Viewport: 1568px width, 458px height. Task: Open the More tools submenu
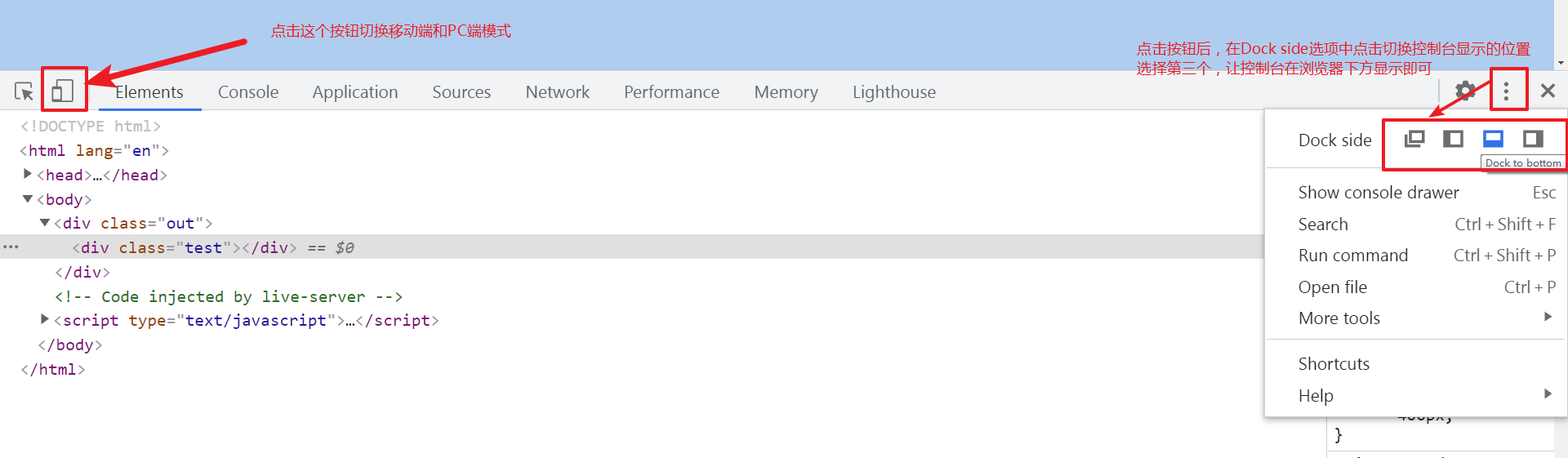(1339, 318)
